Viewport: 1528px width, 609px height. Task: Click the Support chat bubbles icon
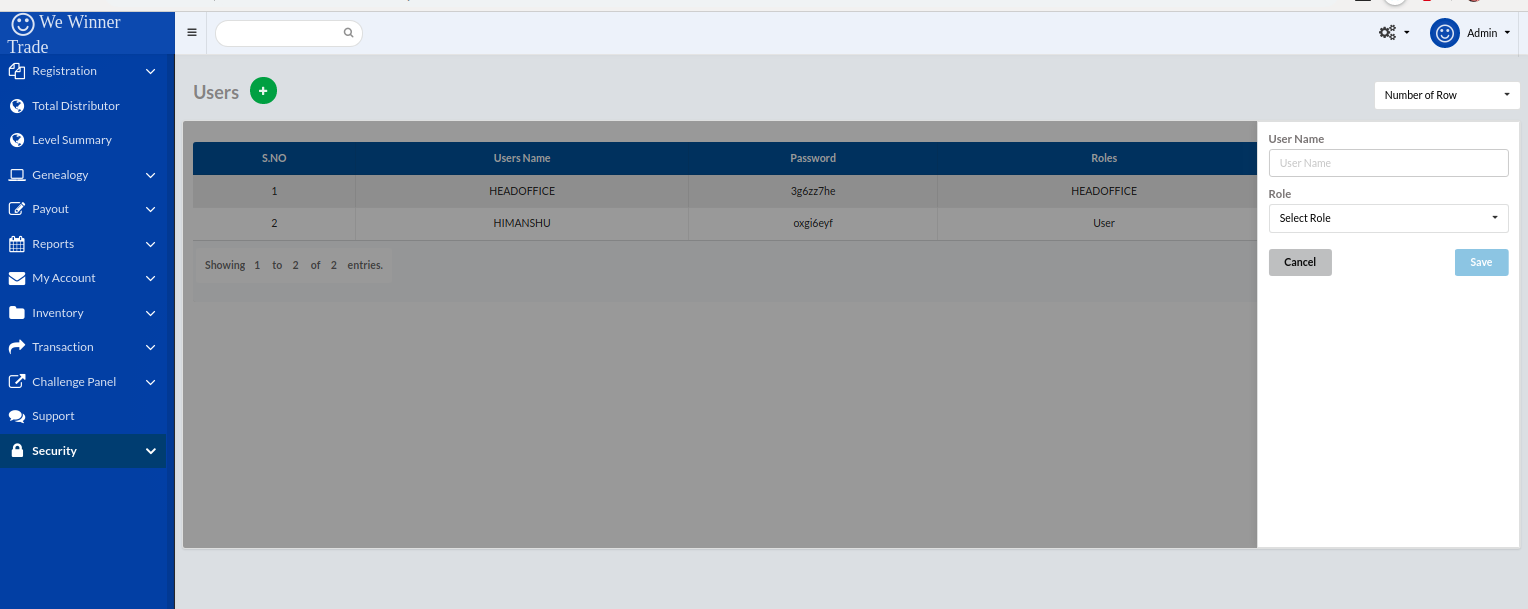16,416
